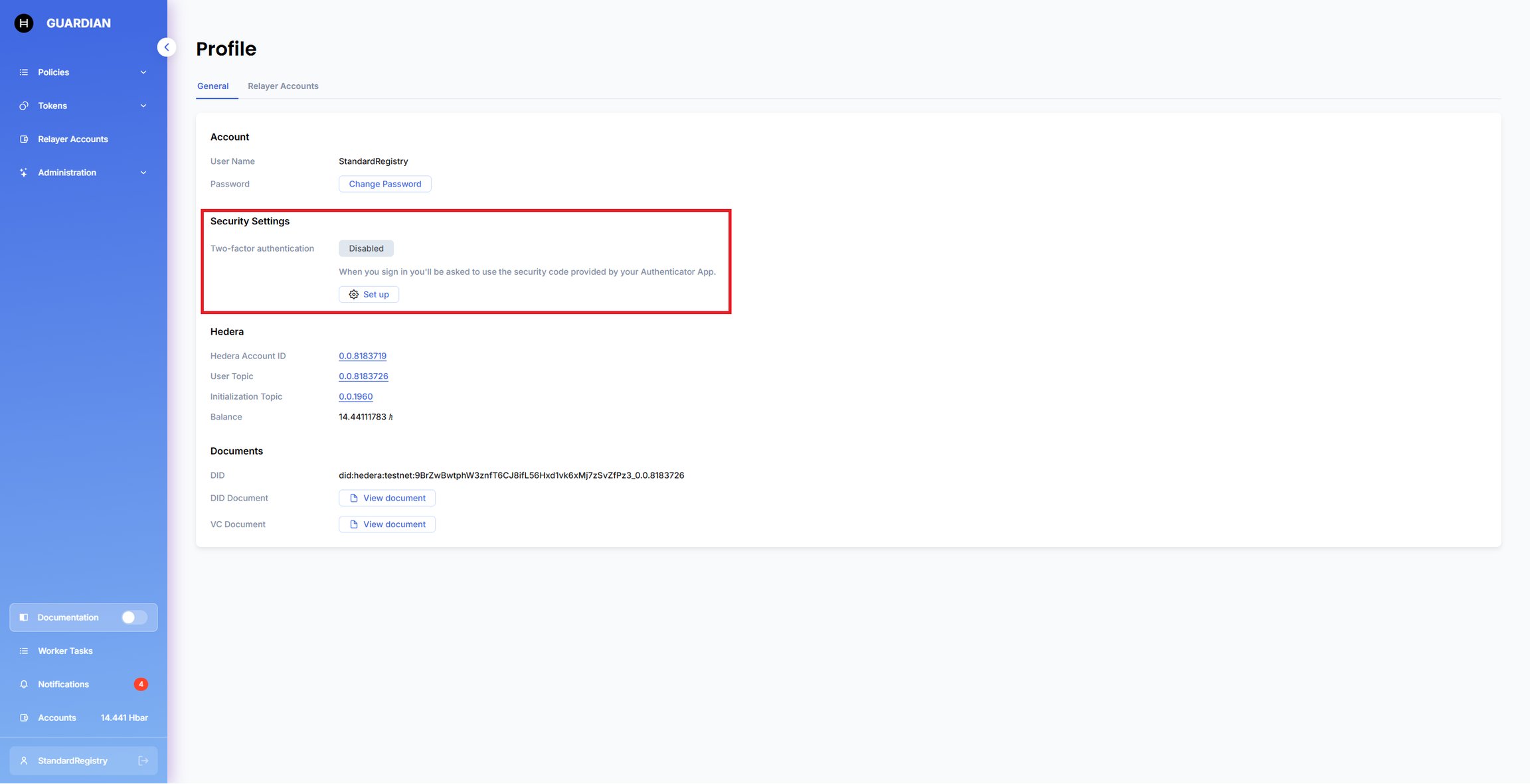Viewport: 1530px width, 784px height.
Task: Click the Accounts wallet icon at bottom
Action: (24, 718)
